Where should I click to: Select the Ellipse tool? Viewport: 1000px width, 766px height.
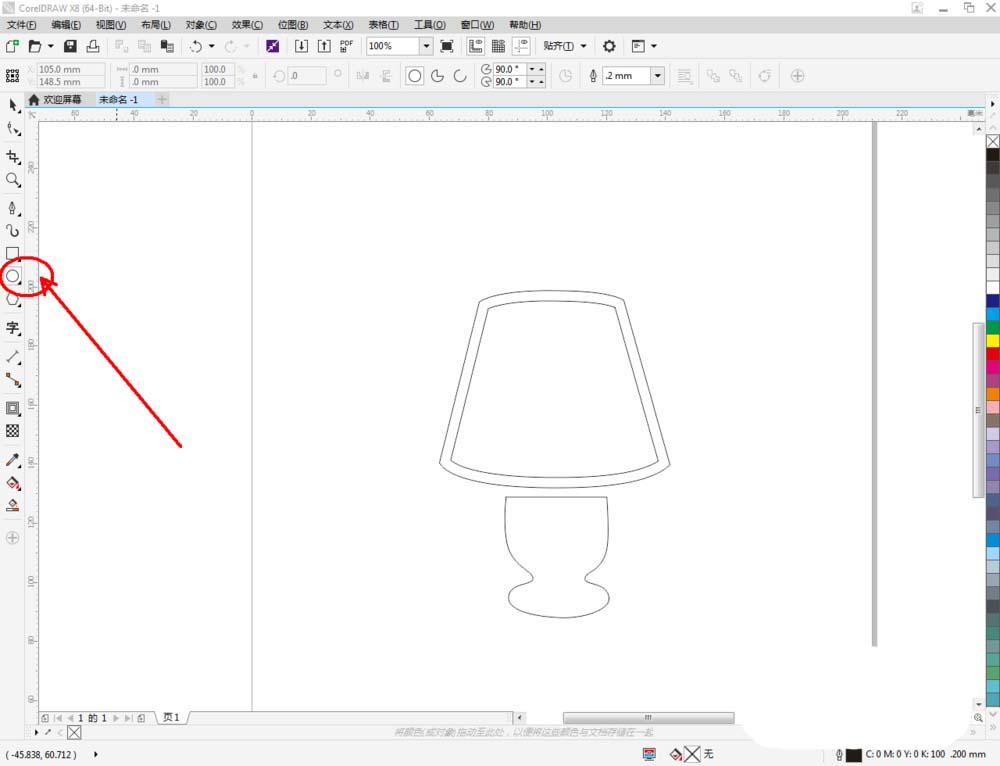pos(13,276)
